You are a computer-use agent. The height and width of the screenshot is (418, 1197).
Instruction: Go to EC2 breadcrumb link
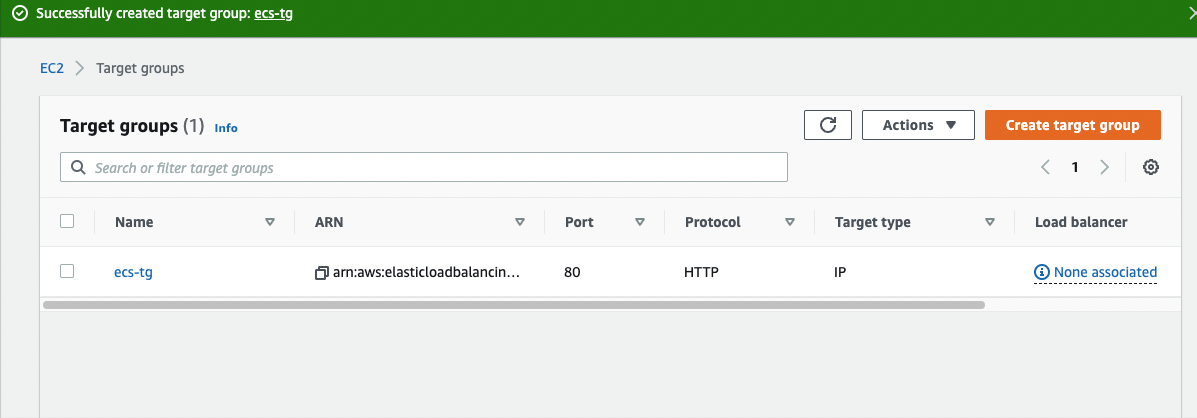[x=52, y=68]
